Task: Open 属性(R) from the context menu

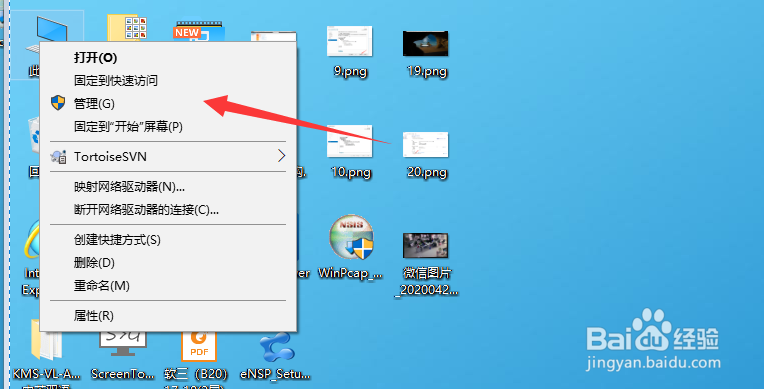Action: click(168, 316)
